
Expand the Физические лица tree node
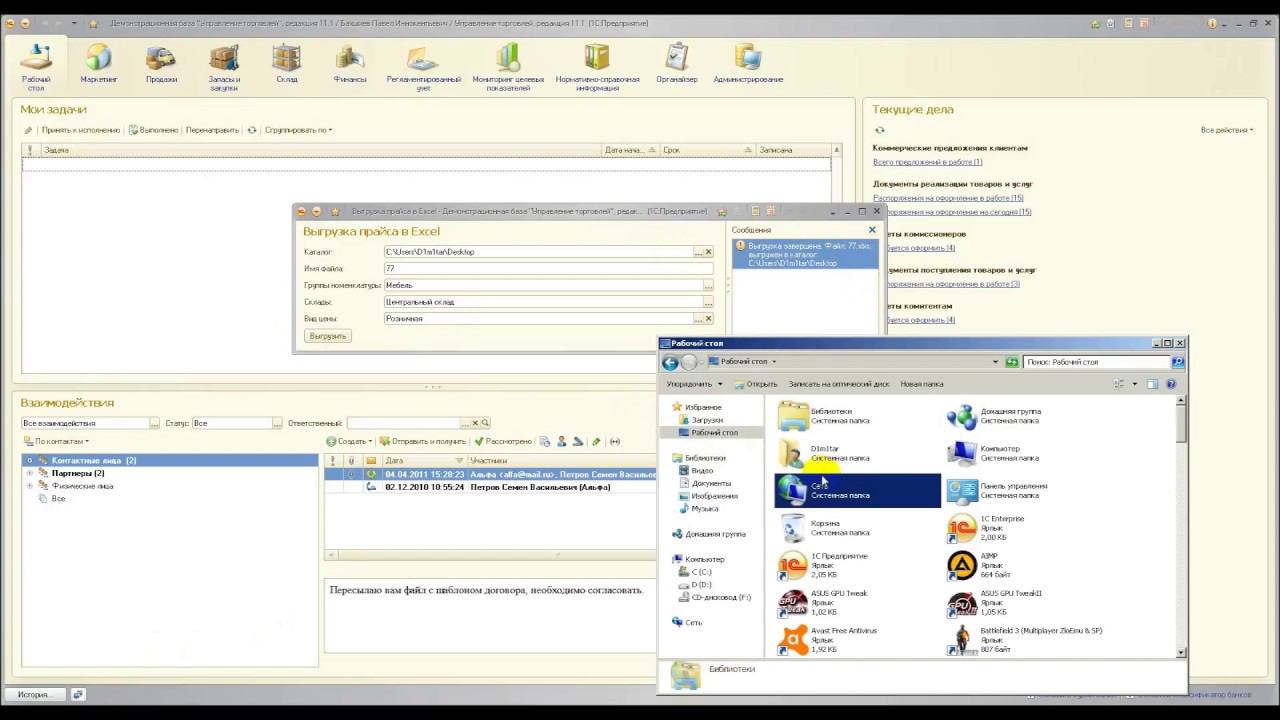[x=30, y=486]
